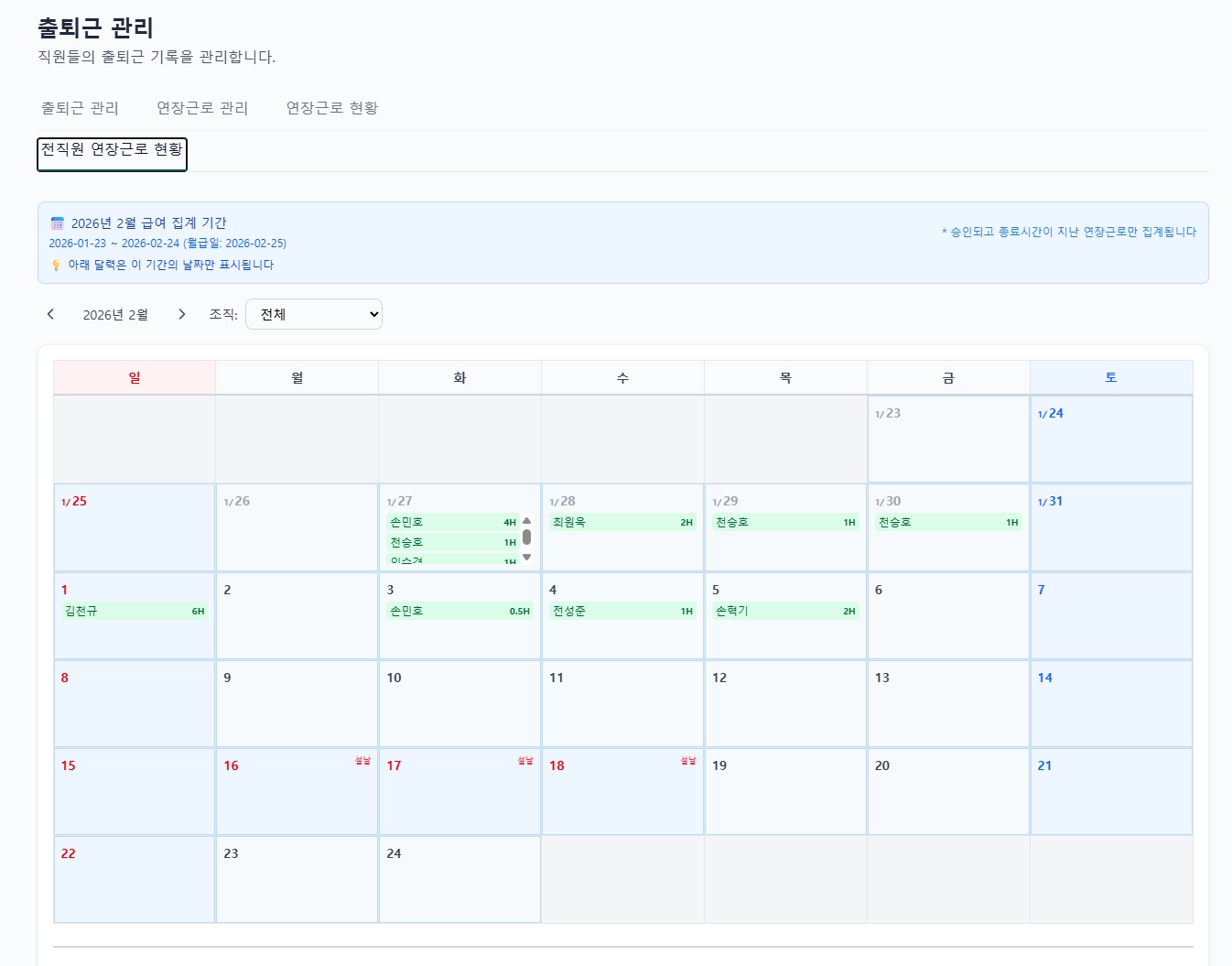This screenshot has width=1232, height=966.
Task: Click 손혁기 2H entry on day 5
Action: (785, 611)
